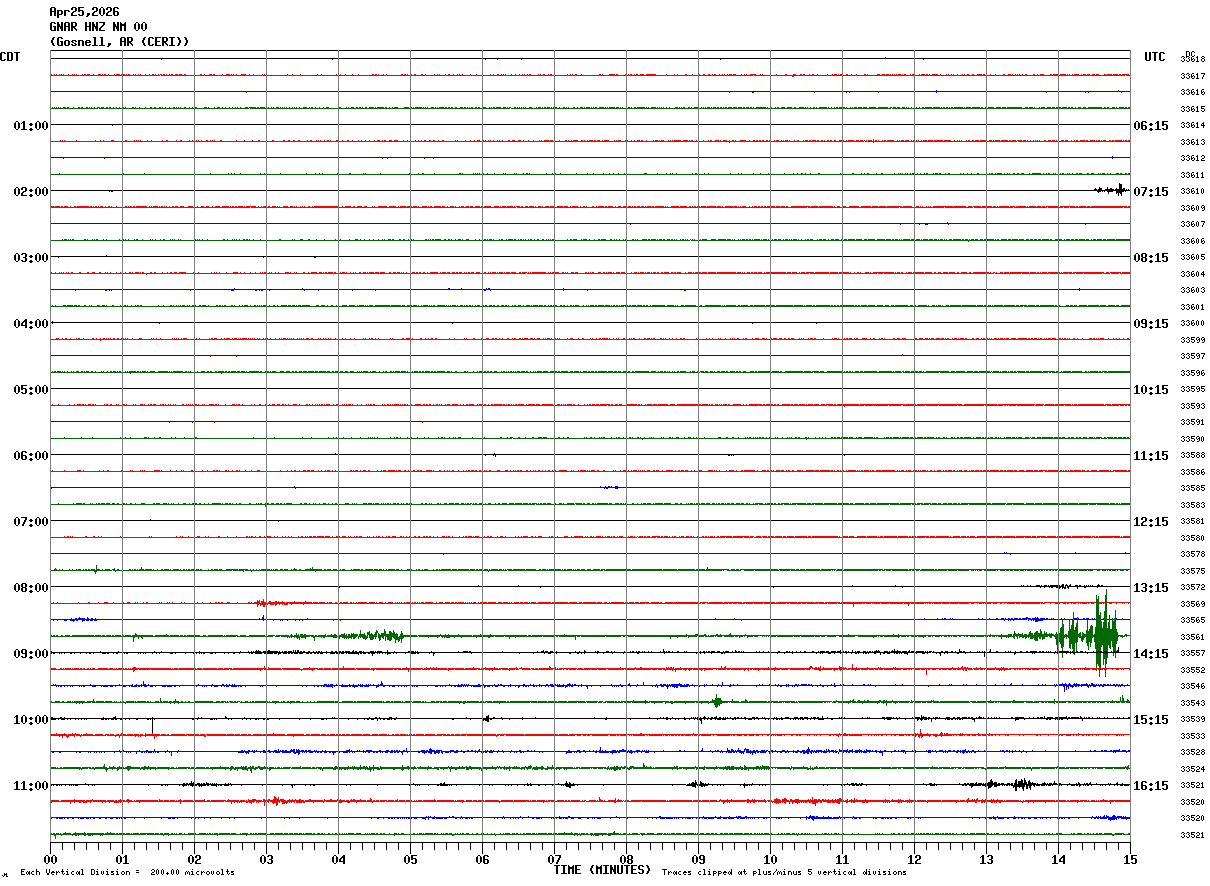Click the black burst ending the 02:00 trace

[1111, 189]
